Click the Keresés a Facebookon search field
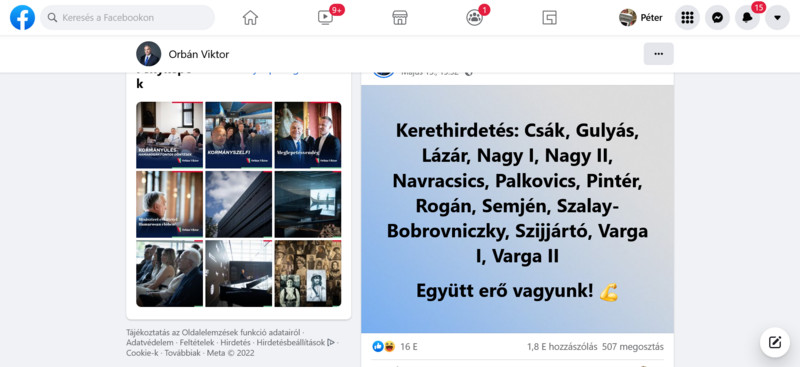The width and height of the screenshot is (800, 367). click(128, 17)
